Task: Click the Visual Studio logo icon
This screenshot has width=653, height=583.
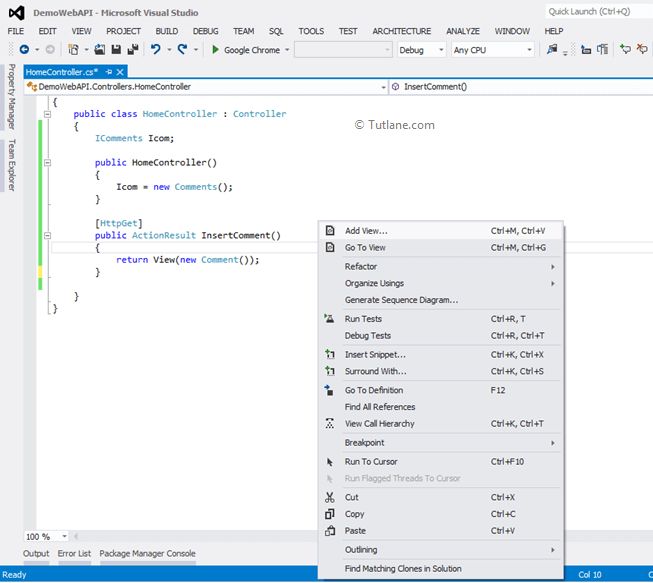Action: point(17,13)
